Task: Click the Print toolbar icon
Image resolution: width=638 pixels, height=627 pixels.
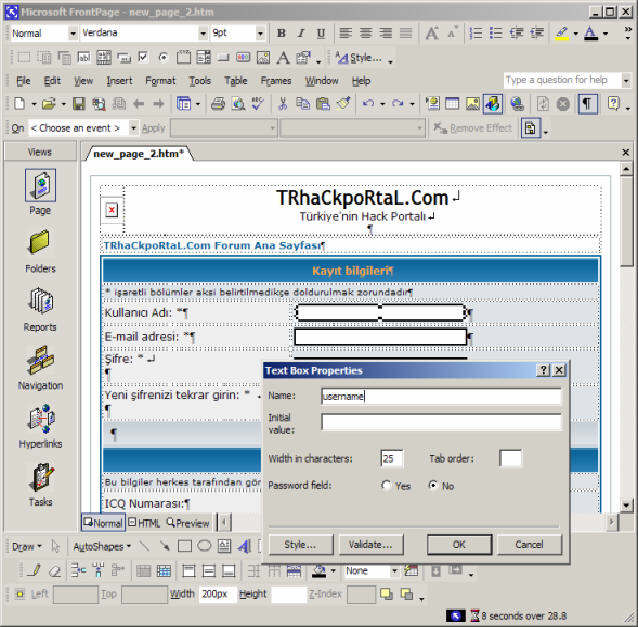Action: pos(218,103)
